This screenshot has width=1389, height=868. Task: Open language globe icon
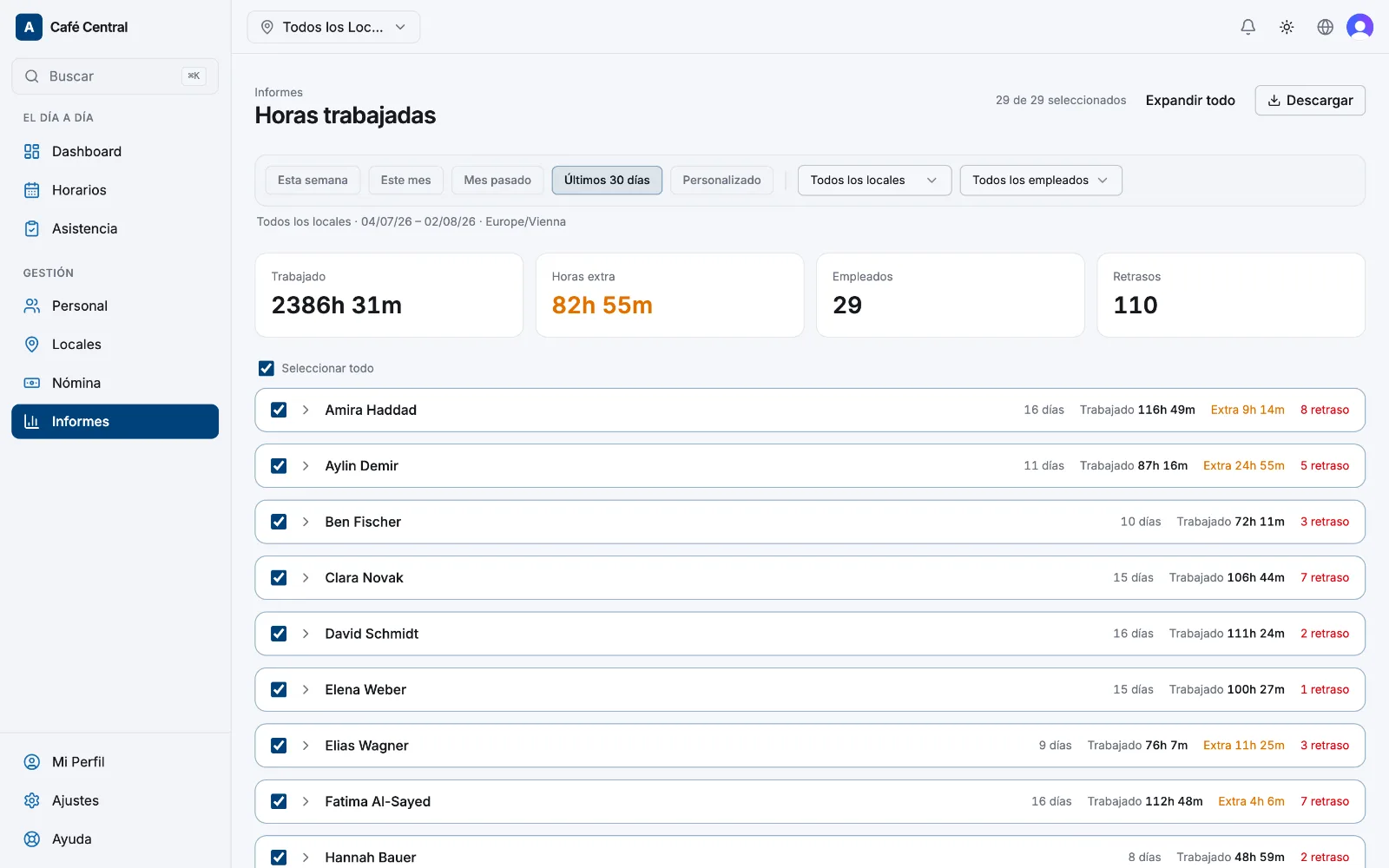[1325, 27]
